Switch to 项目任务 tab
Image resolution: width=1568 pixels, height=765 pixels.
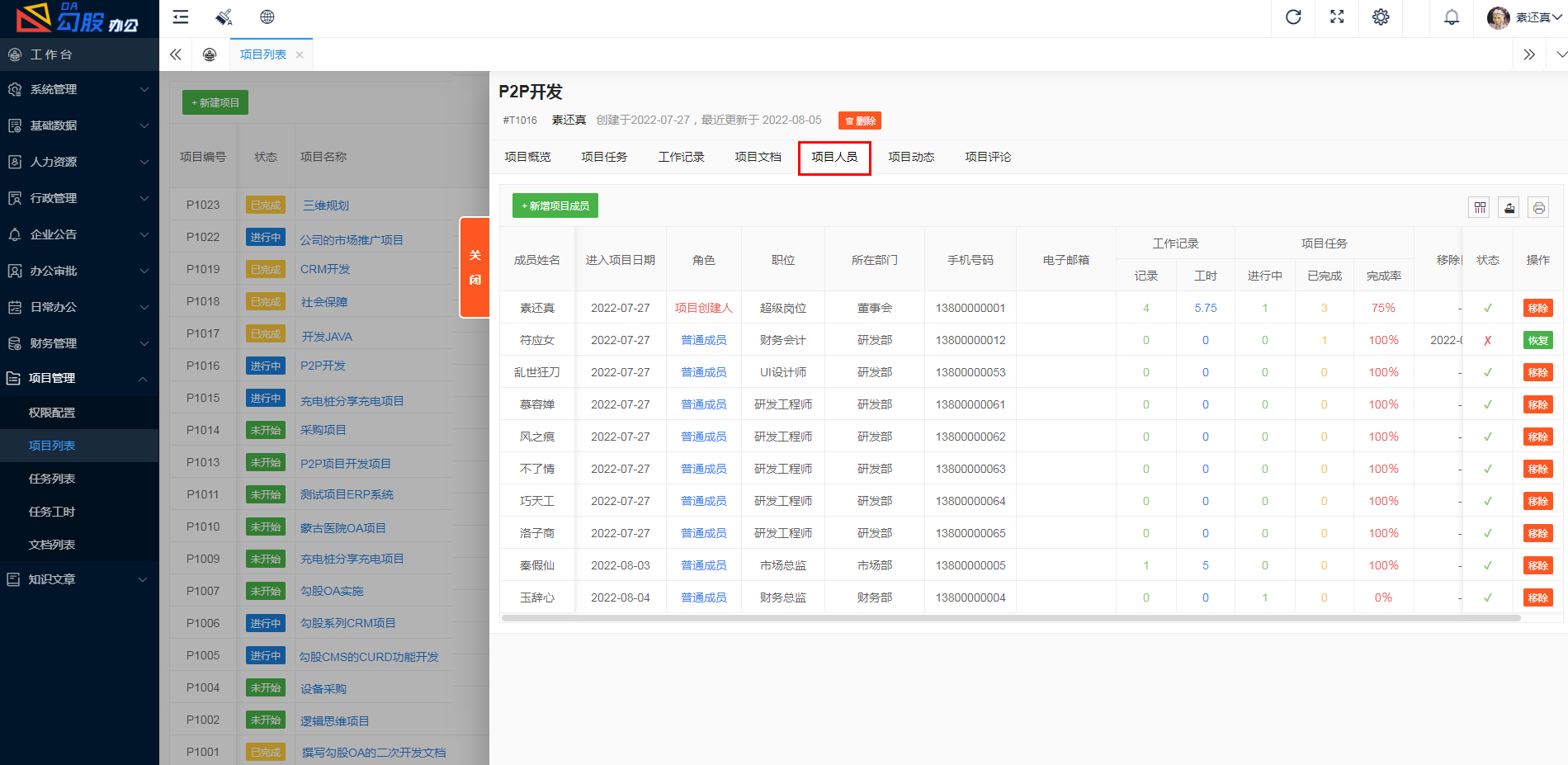604,157
